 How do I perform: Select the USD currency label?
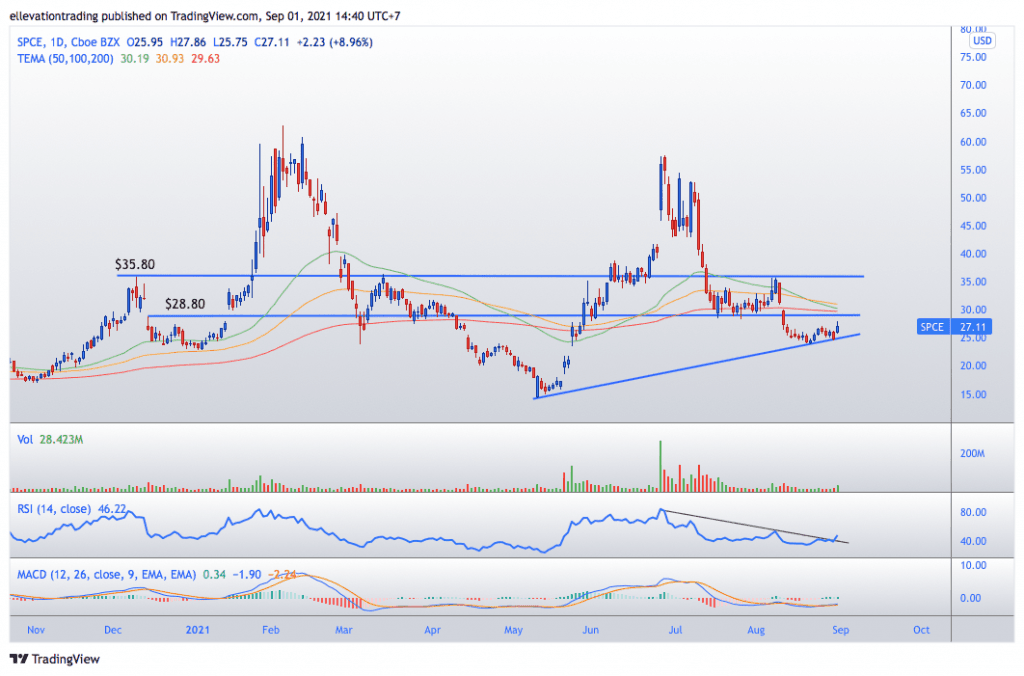(983, 41)
